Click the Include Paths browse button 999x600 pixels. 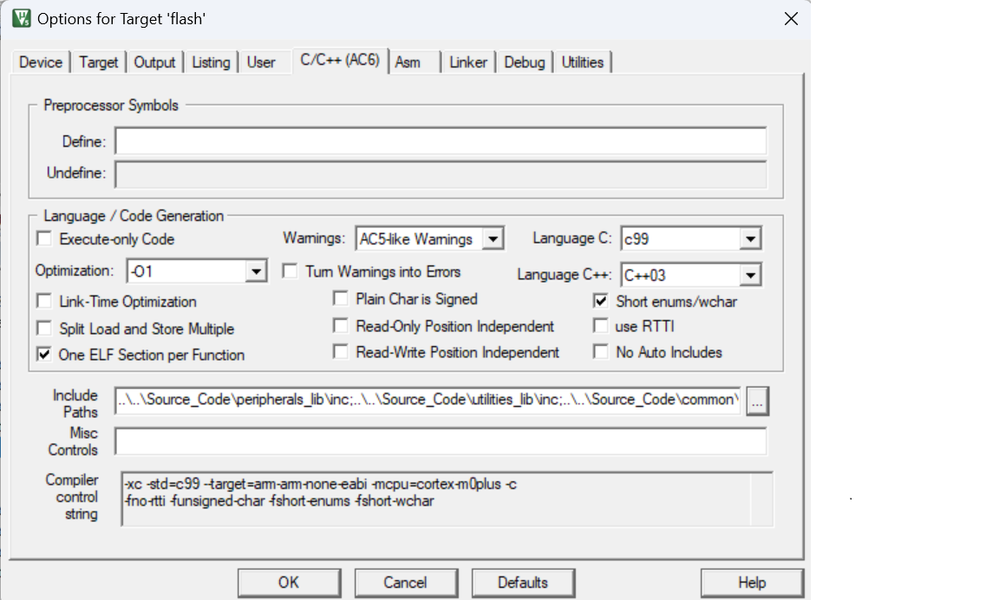pos(757,401)
